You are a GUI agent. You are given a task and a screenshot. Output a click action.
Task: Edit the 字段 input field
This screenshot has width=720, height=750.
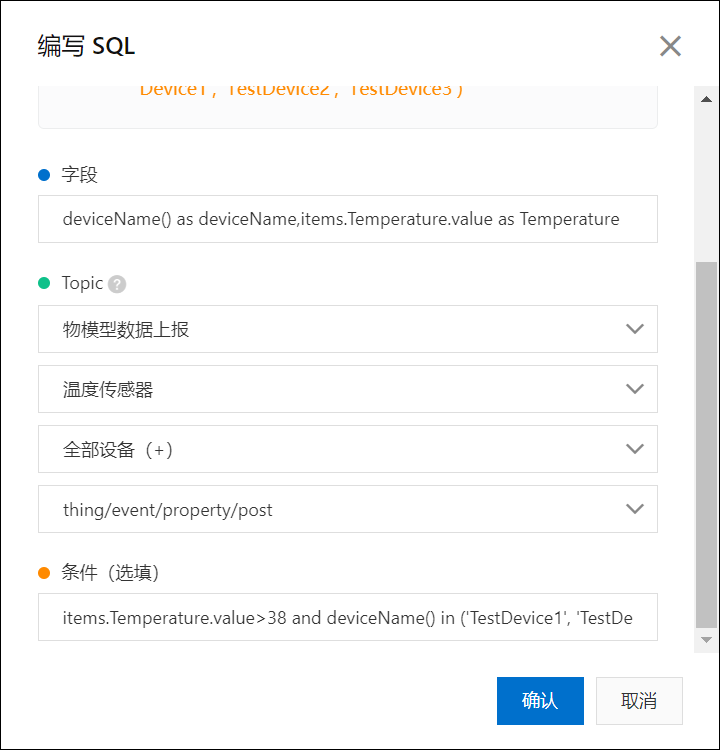tap(348, 219)
